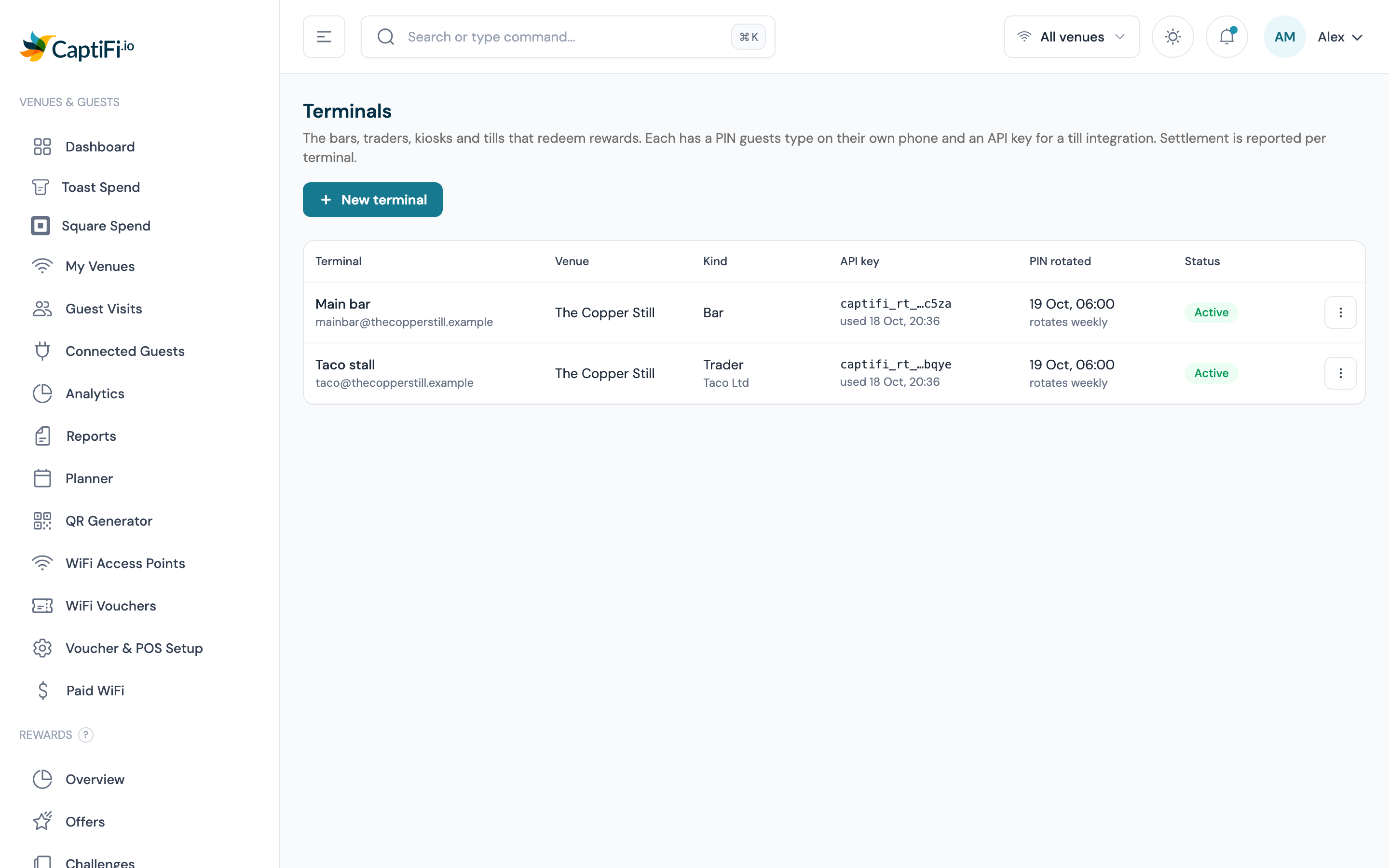Screen dimensions: 1389x868
Task: Click the PIN rotated column header
Action: pyautogui.click(x=1060, y=261)
